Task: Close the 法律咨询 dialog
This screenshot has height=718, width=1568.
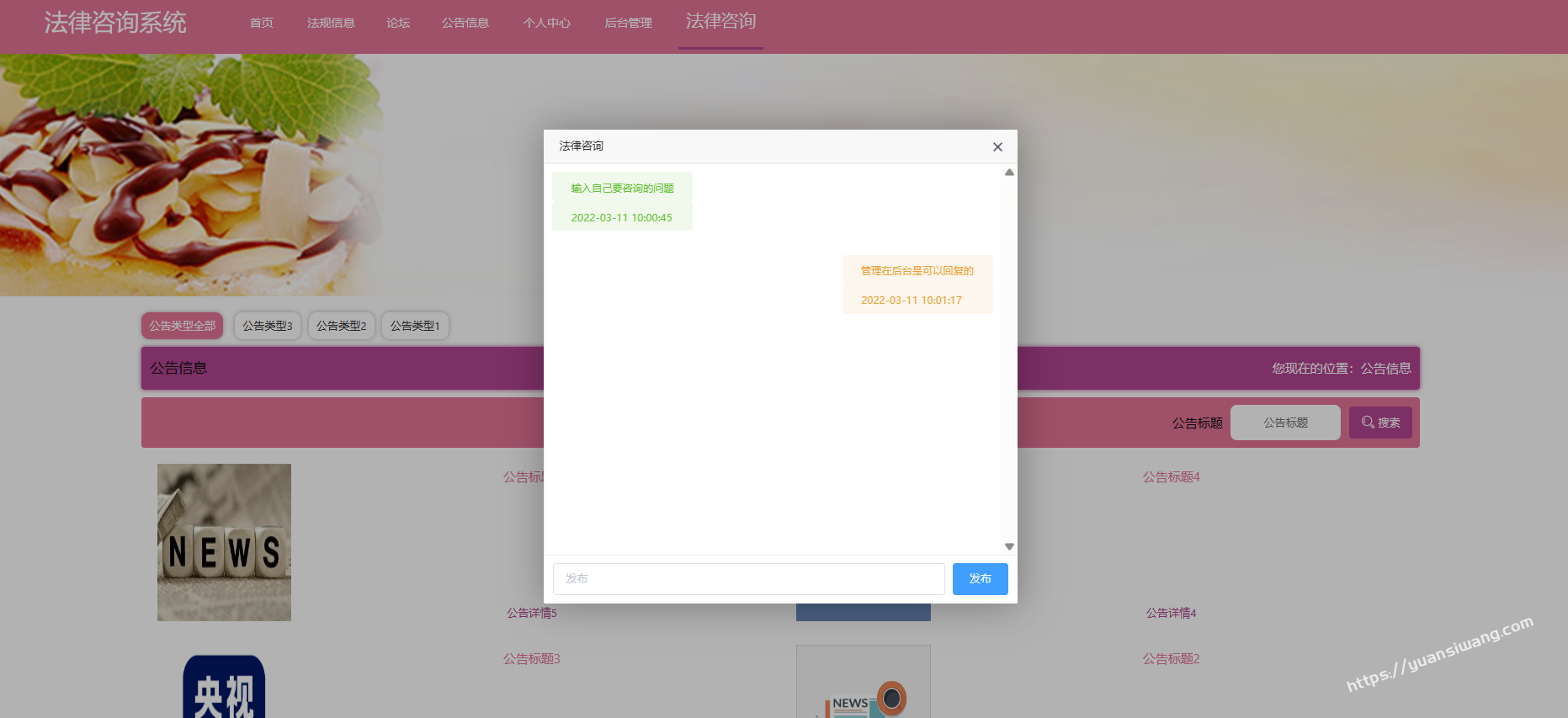Action: (x=997, y=146)
